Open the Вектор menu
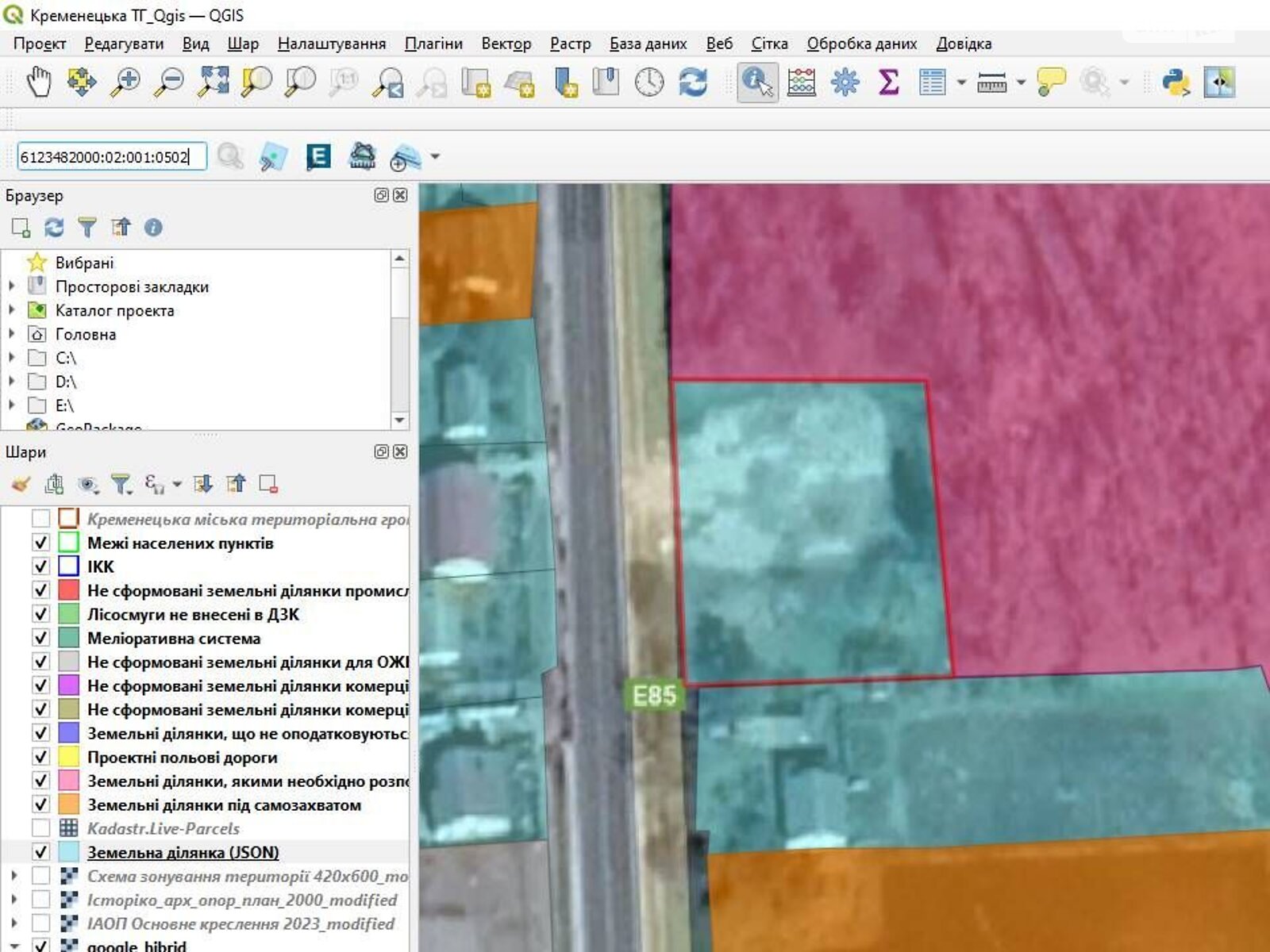1270x952 pixels. 506,44
